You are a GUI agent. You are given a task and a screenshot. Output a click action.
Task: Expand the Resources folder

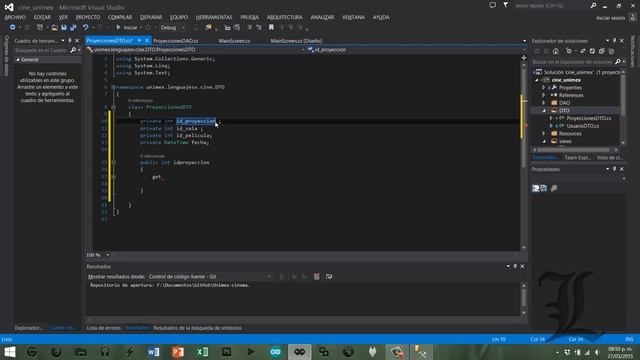(x=544, y=133)
